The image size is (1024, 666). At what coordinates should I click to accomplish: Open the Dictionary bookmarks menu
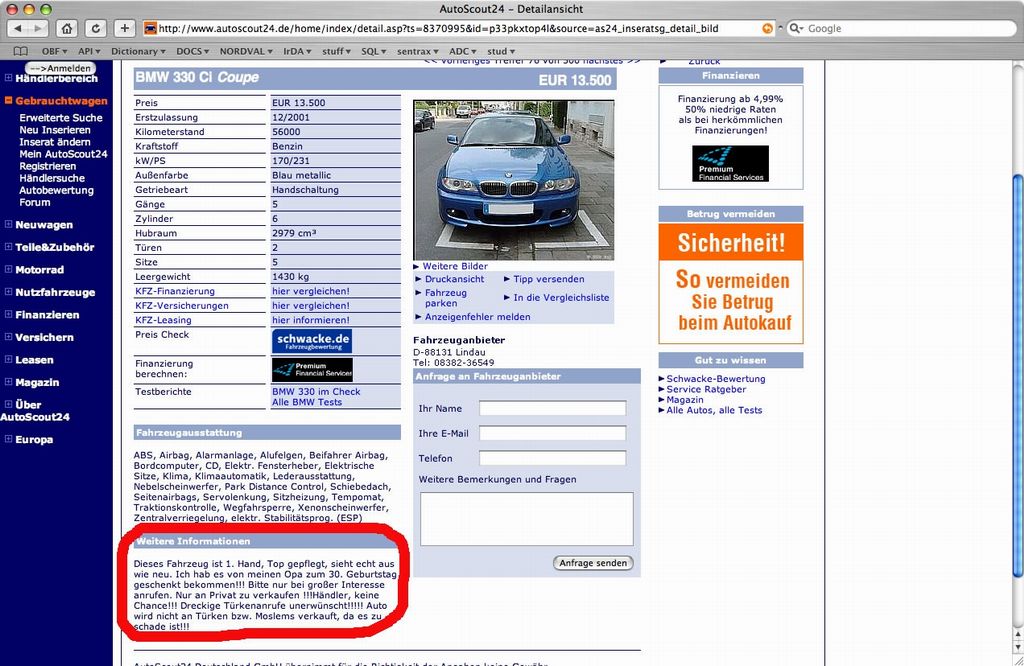coord(138,51)
